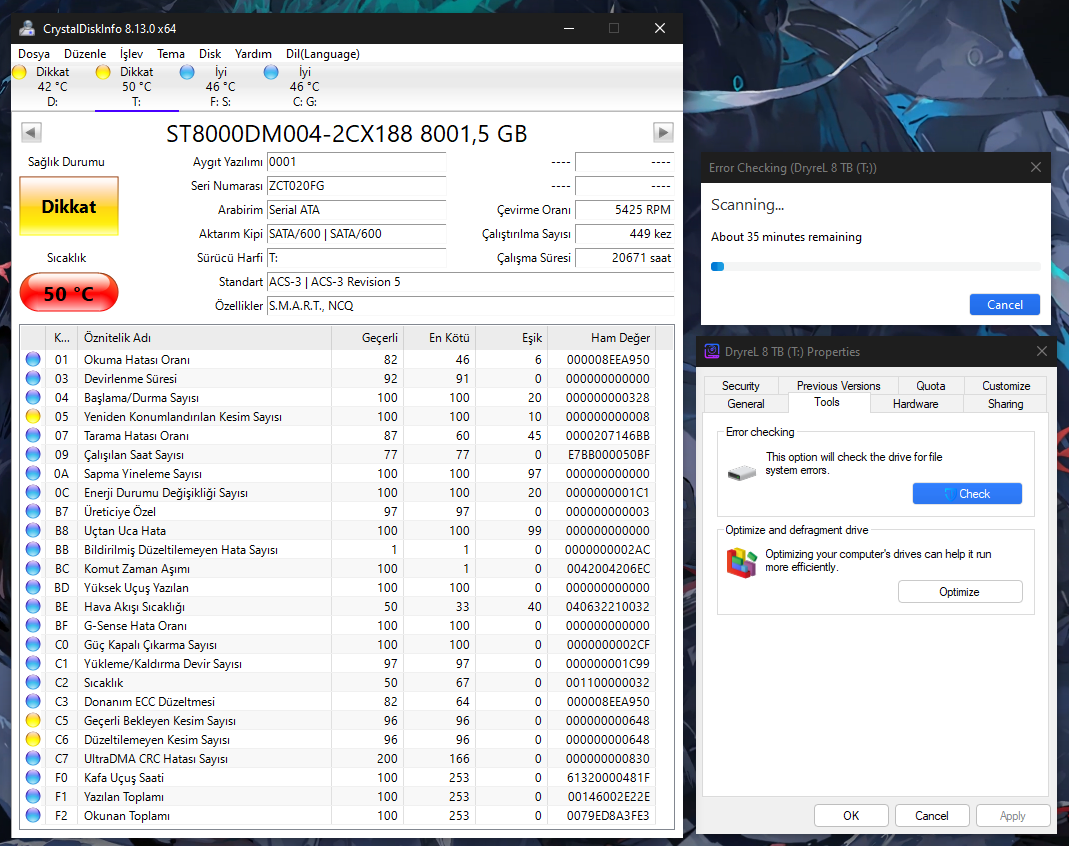Click the Çalışma Süresi value 20671 saat
This screenshot has height=846, width=1069.
point(624,258)
